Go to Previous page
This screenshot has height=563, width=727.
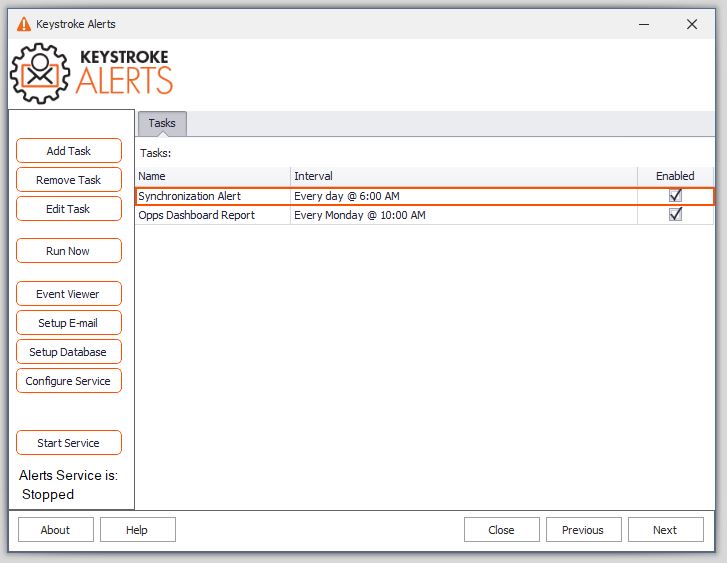click(584, 530)
